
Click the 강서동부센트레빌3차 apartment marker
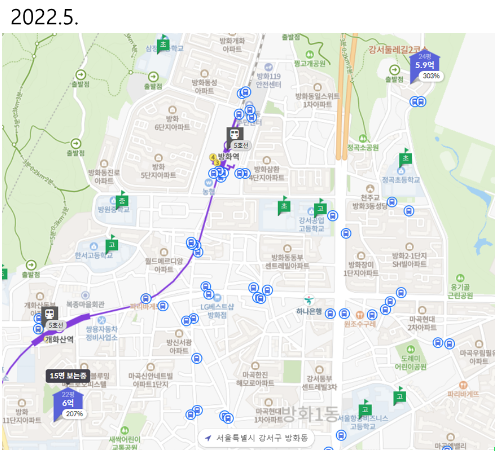pos(319,369)
